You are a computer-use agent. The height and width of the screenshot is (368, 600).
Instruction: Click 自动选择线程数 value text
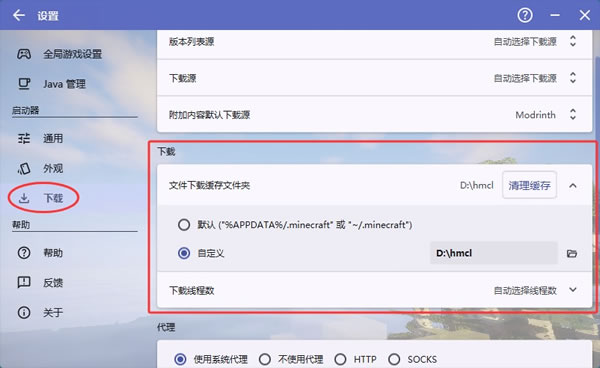coord(525,291)
